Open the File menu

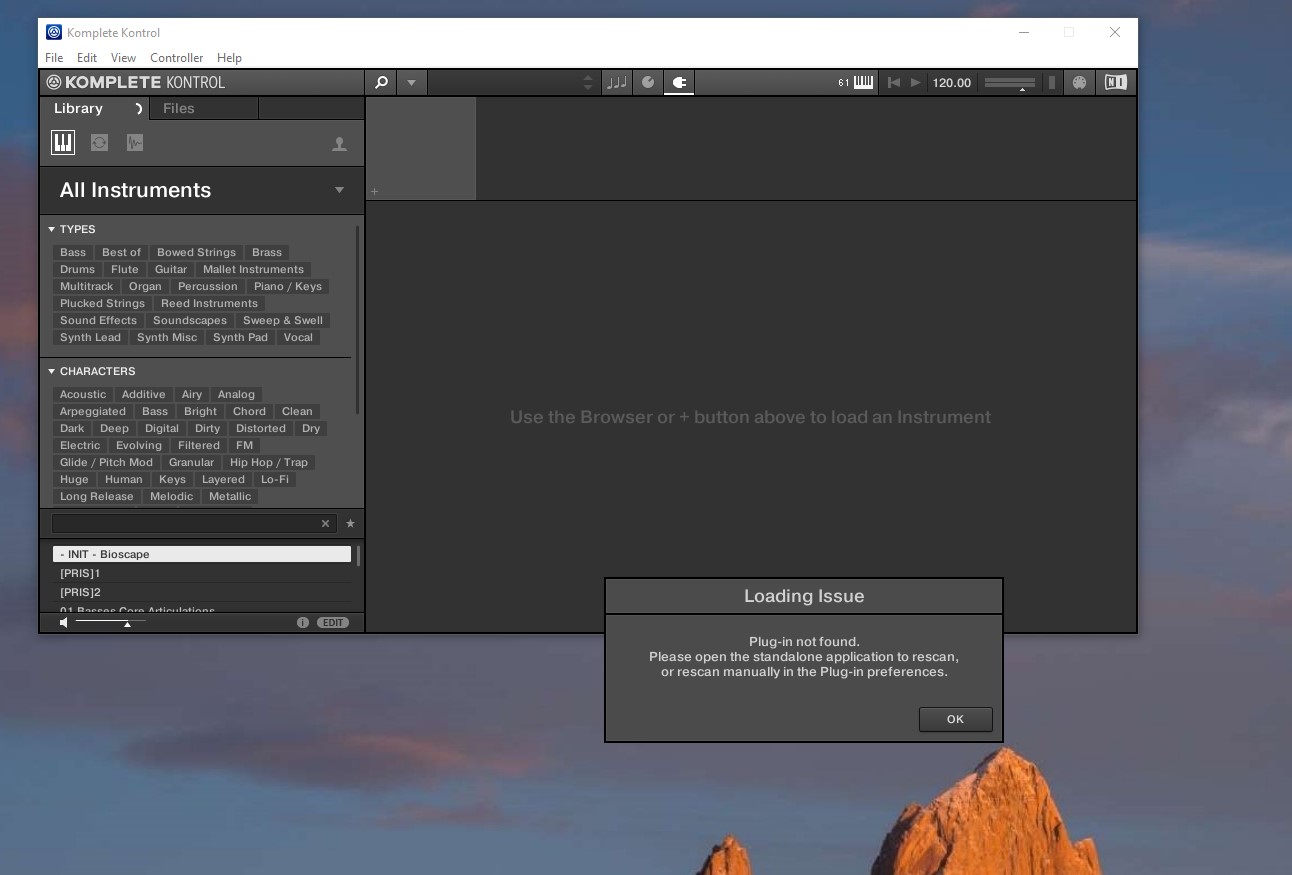54,58
